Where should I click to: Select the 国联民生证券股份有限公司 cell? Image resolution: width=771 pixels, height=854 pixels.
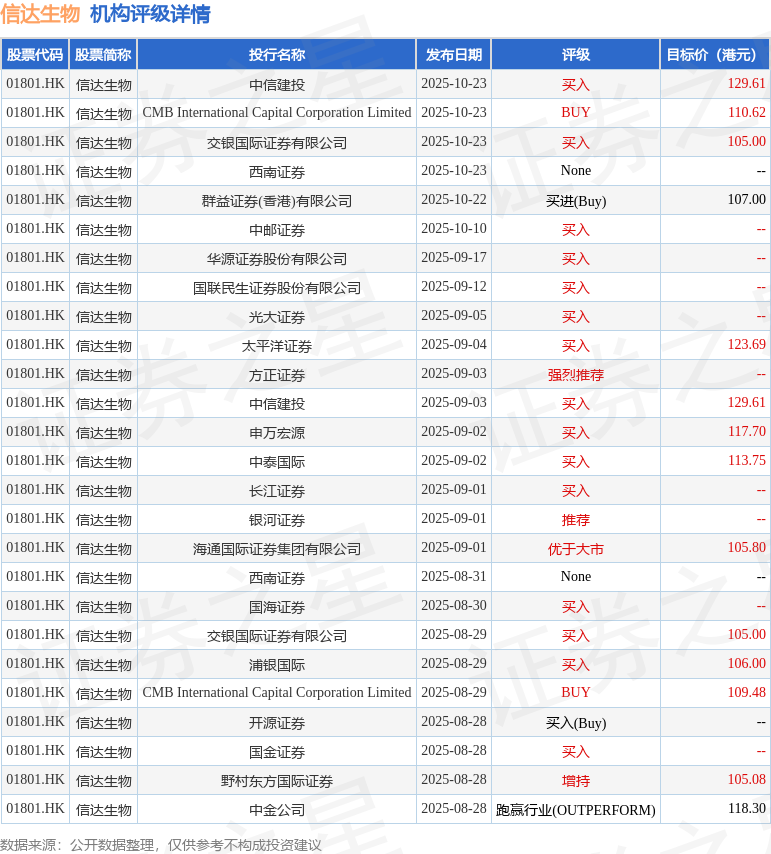[x=277, y=288]
